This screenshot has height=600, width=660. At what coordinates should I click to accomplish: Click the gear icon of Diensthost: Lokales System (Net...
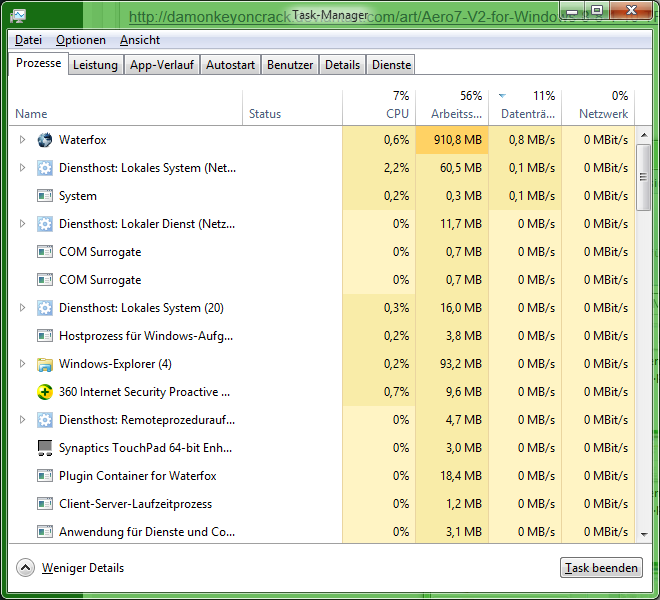coord(45,168)
